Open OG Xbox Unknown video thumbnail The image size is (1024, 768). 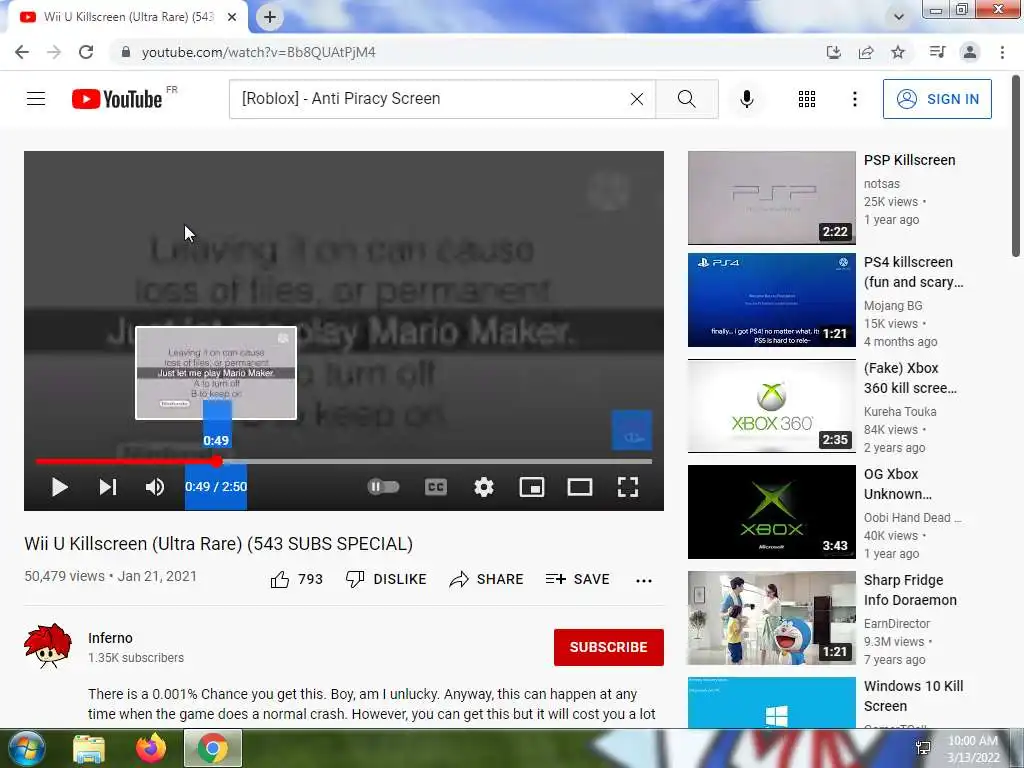click(771, 512)
